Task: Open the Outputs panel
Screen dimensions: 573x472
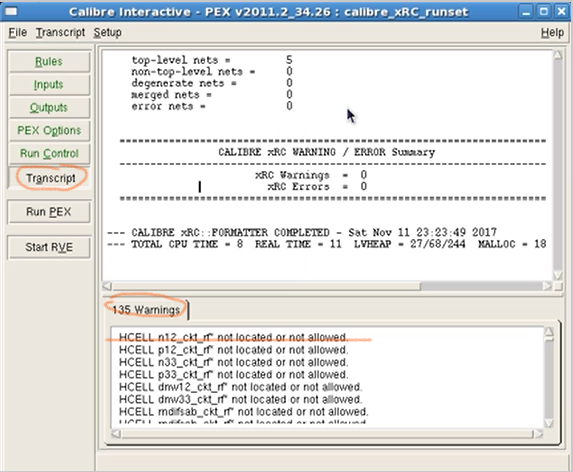Action: coord(49,107)
